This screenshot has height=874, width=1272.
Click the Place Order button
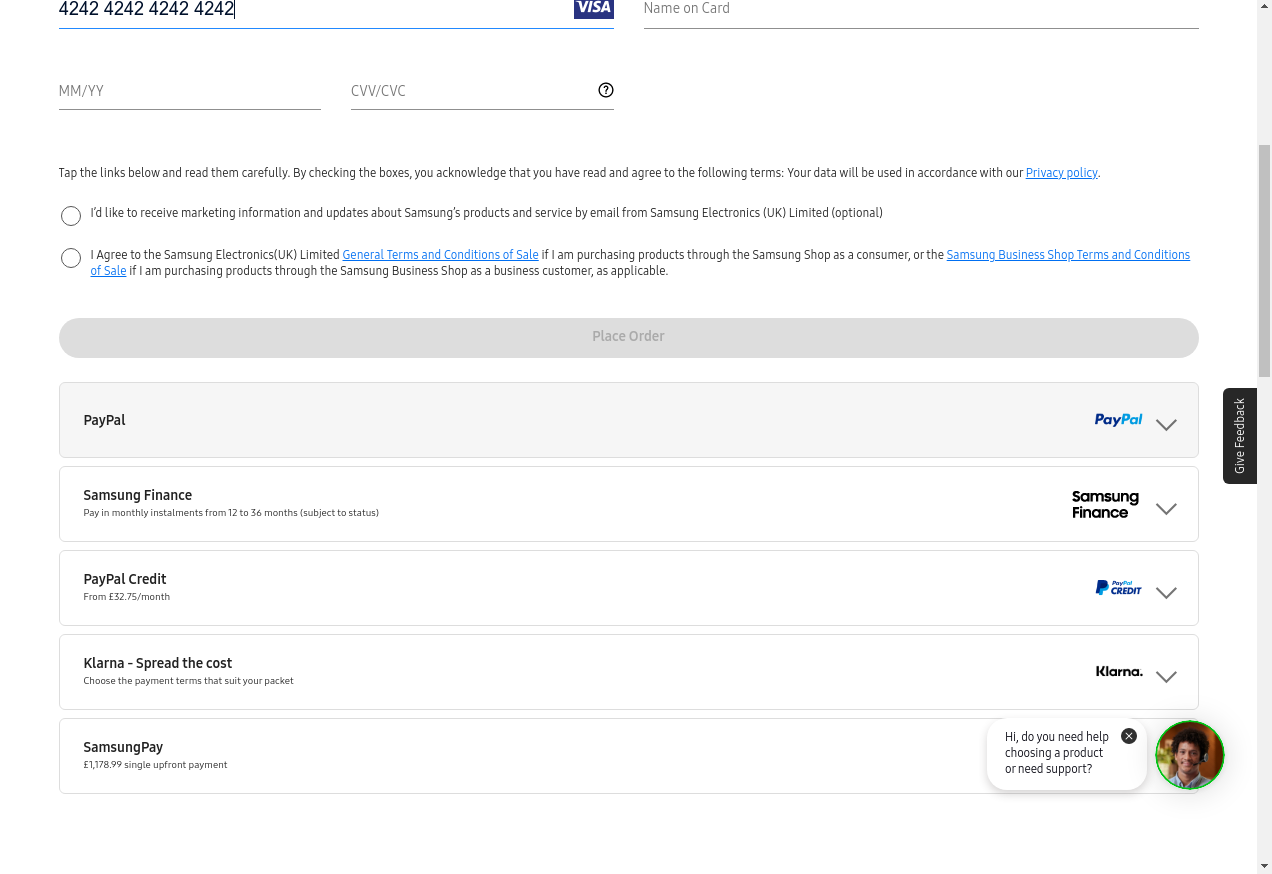pos(628,337)
